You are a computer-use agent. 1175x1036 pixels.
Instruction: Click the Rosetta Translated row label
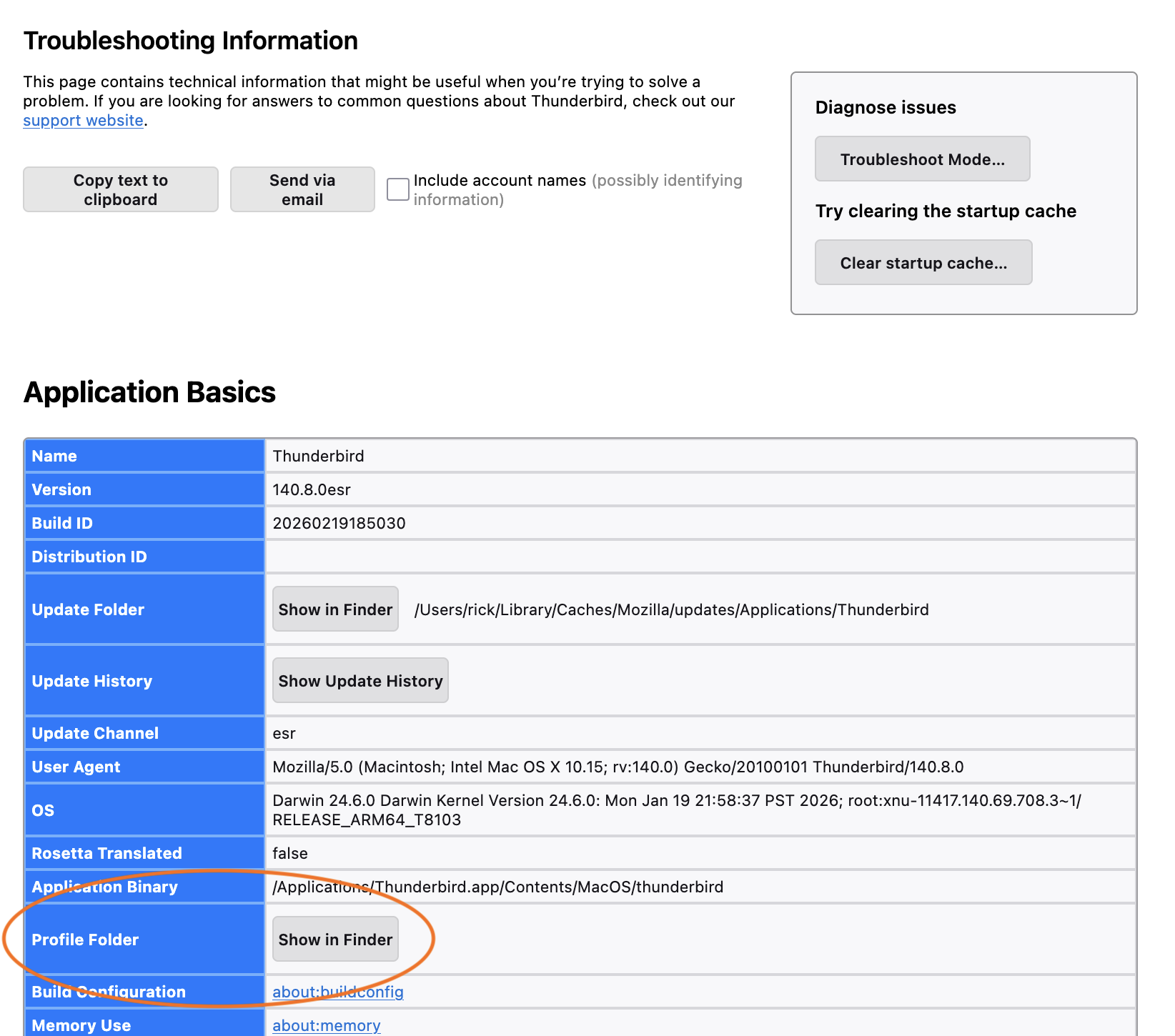(107, 853)
